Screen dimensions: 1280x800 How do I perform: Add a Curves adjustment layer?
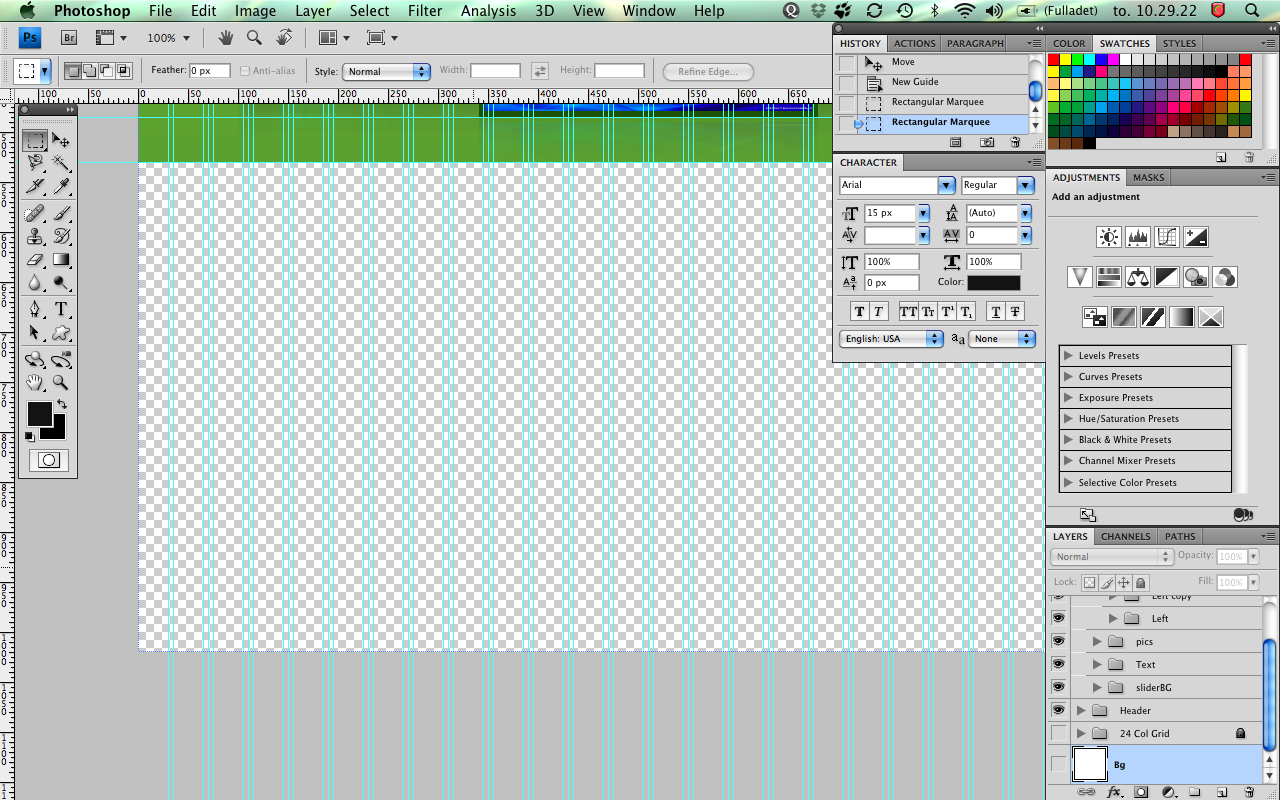point(1167,237)
